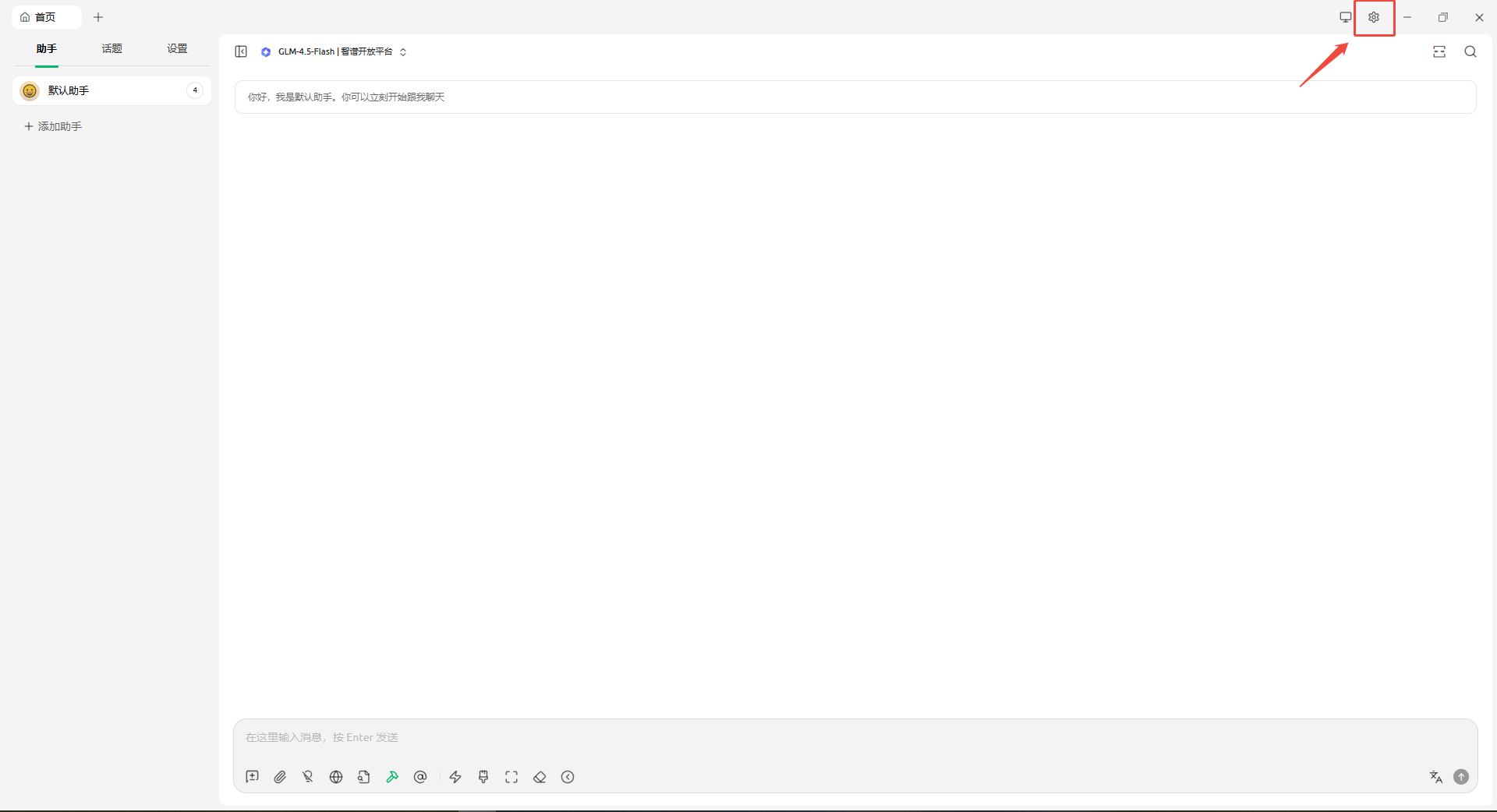Click the 添加助手 button
Image resolution: width=1497 pixels, height=812 pixels.
tap(53, 126)
